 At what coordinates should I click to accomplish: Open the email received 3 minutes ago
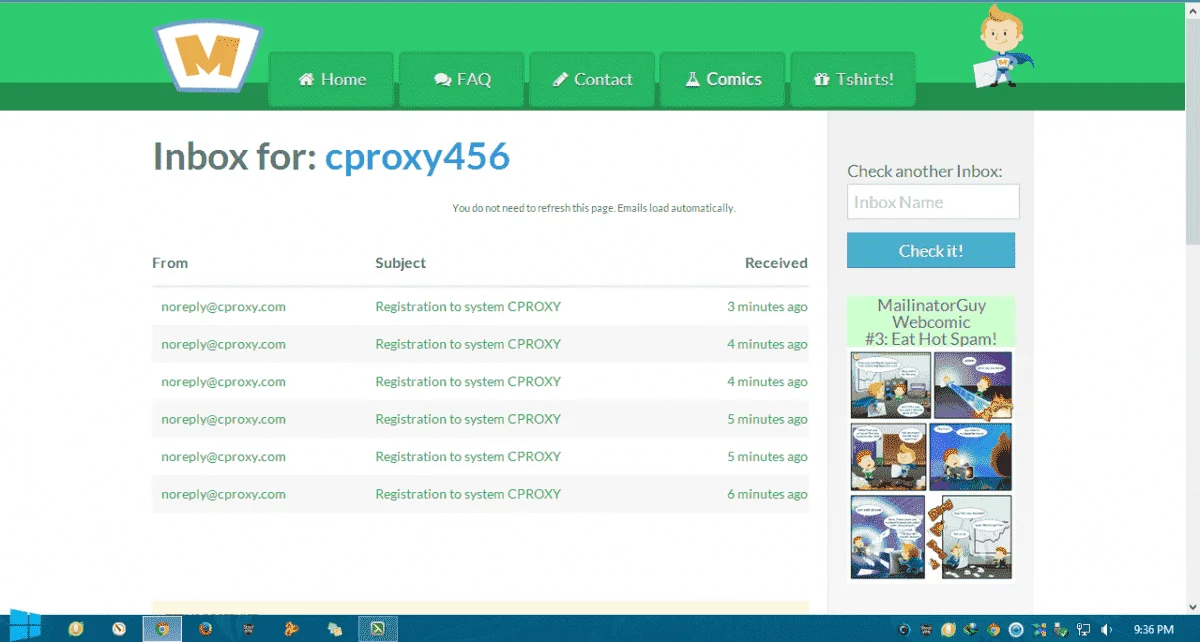[480, 307]
